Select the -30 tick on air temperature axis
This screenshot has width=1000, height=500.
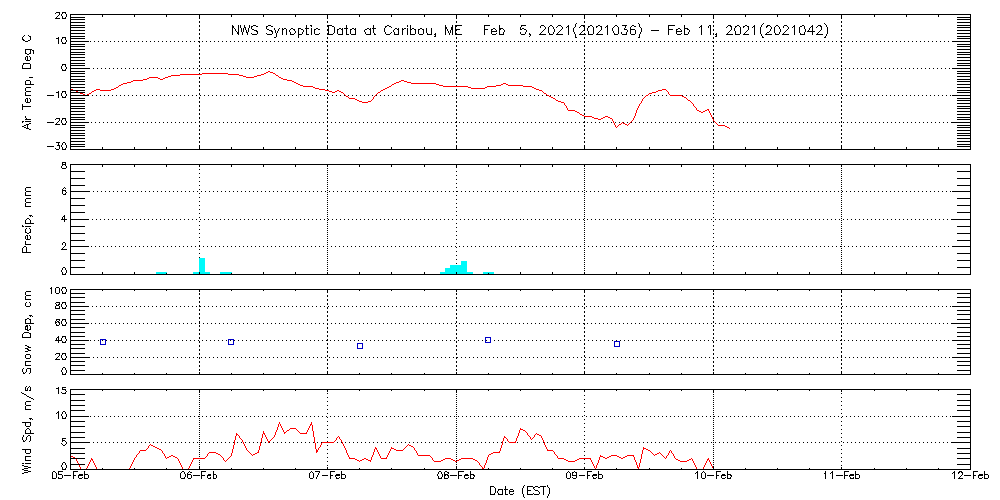click(x=56, y=147)
